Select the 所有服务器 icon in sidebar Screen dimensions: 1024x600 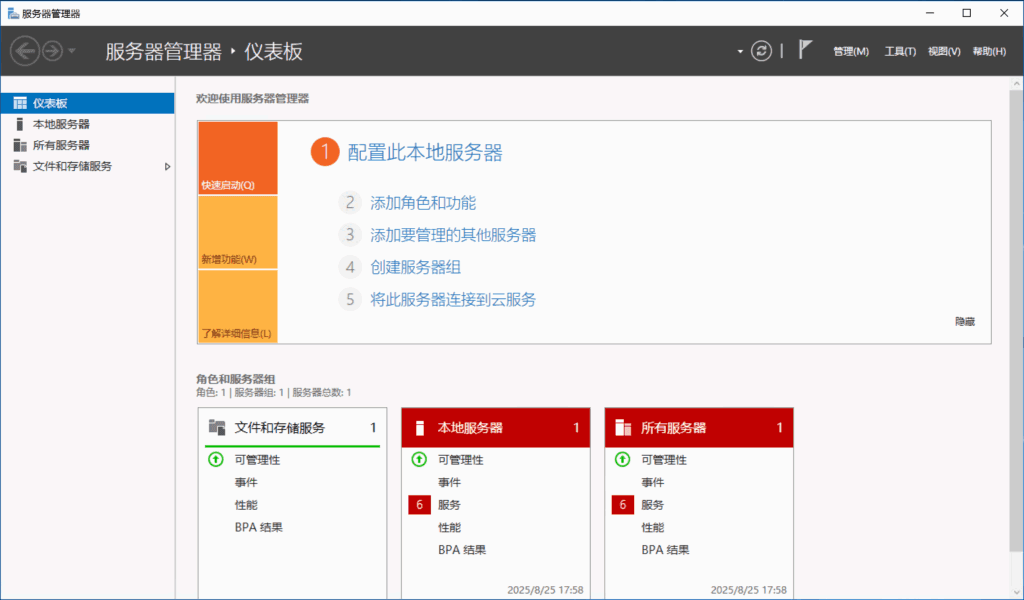tap(20, 145)
